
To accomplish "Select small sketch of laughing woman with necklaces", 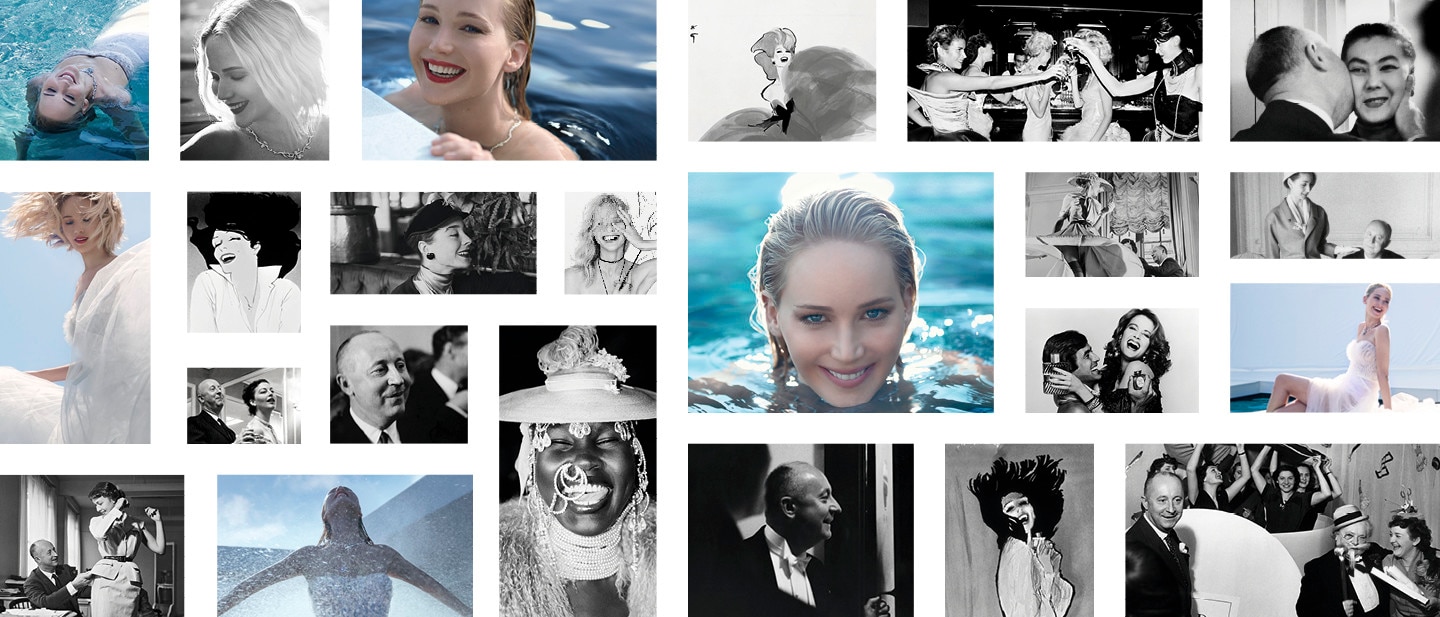I will point(610,243).
